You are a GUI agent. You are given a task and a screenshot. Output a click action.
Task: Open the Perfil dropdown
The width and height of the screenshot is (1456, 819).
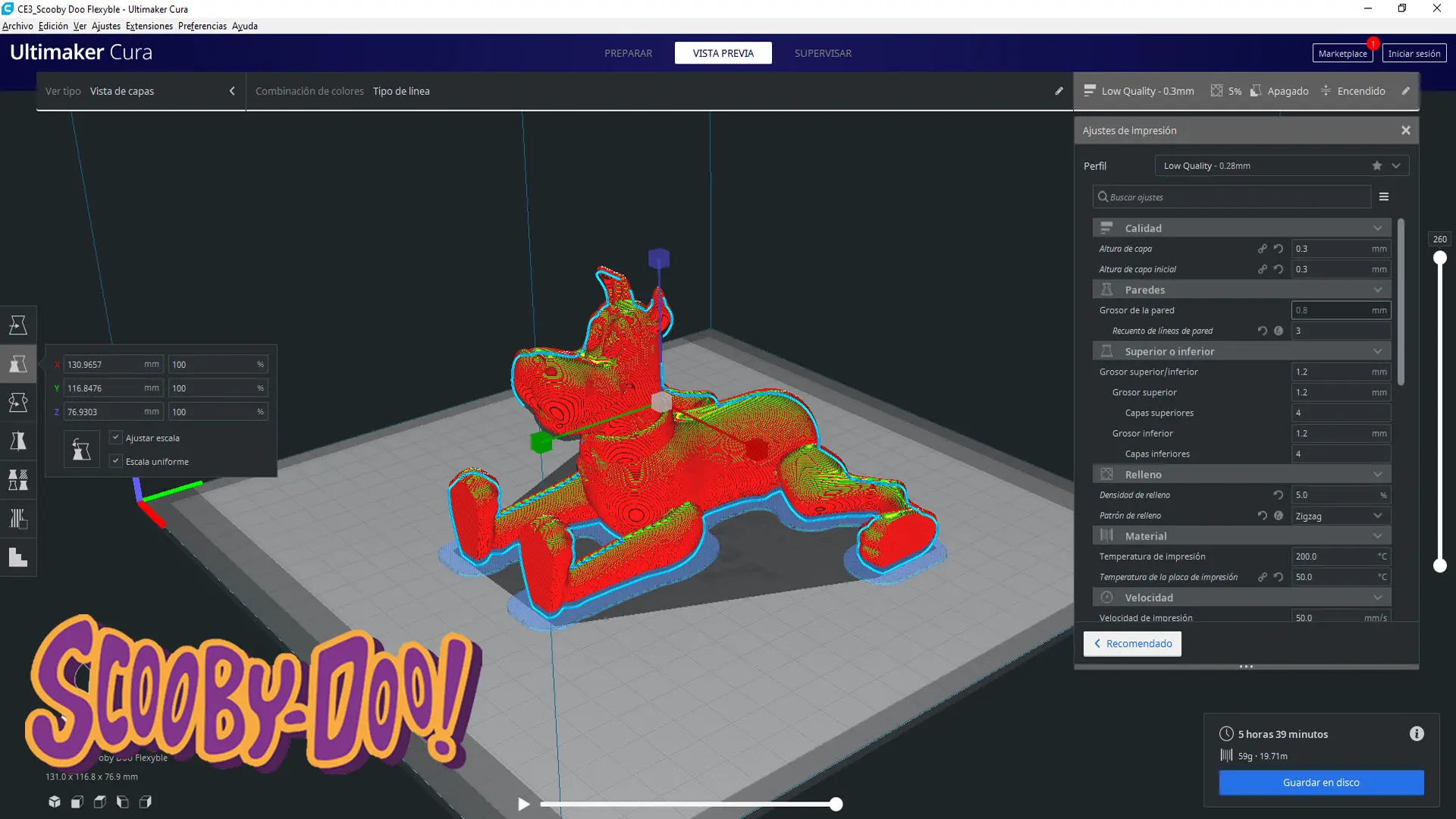pyautogui.click(x=1282, y=165)
